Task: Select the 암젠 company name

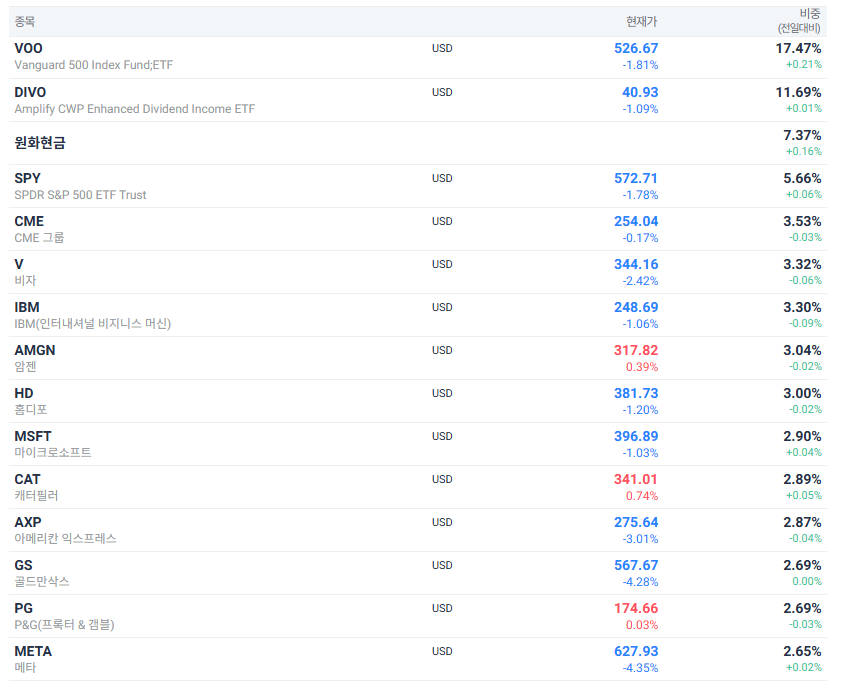Action: click(25, 367)
